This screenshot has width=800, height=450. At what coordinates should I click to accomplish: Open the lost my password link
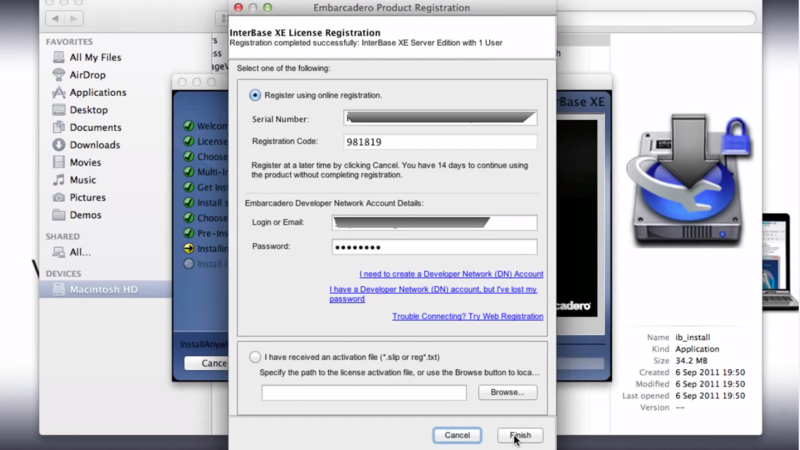tap(433, 294)
